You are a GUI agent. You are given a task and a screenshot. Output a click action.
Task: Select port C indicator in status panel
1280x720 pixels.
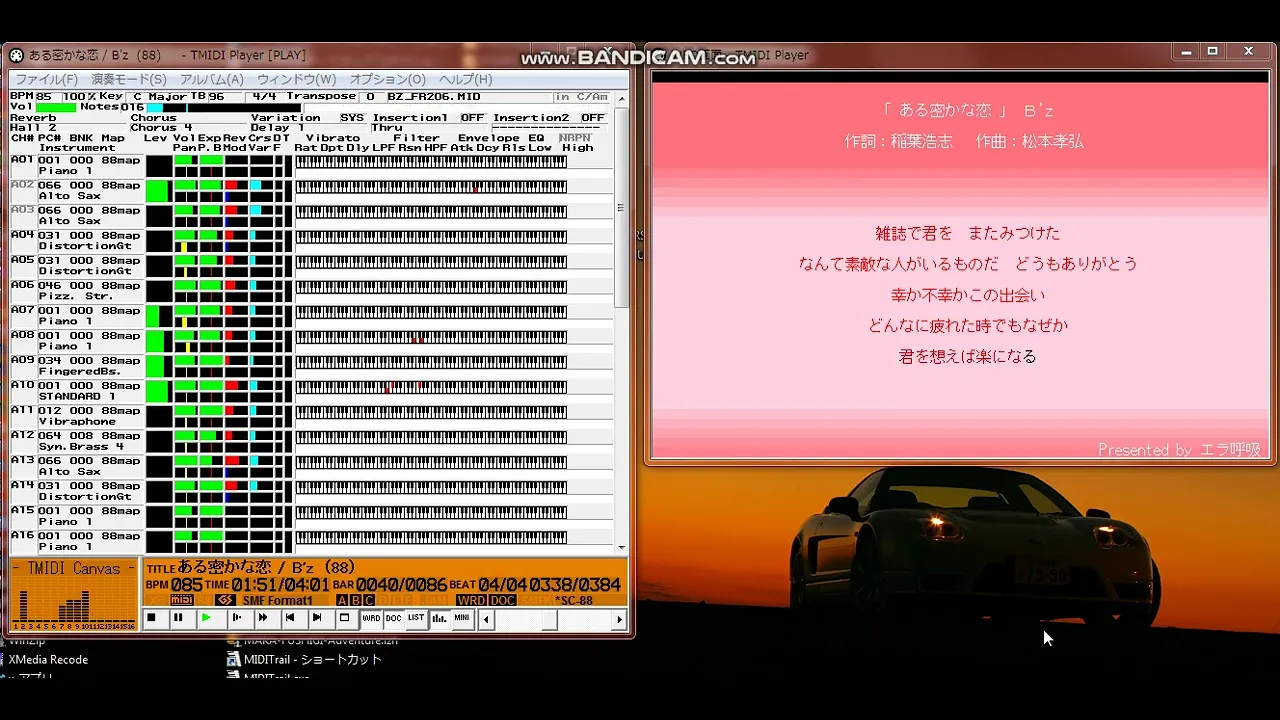tap(368, 600)
